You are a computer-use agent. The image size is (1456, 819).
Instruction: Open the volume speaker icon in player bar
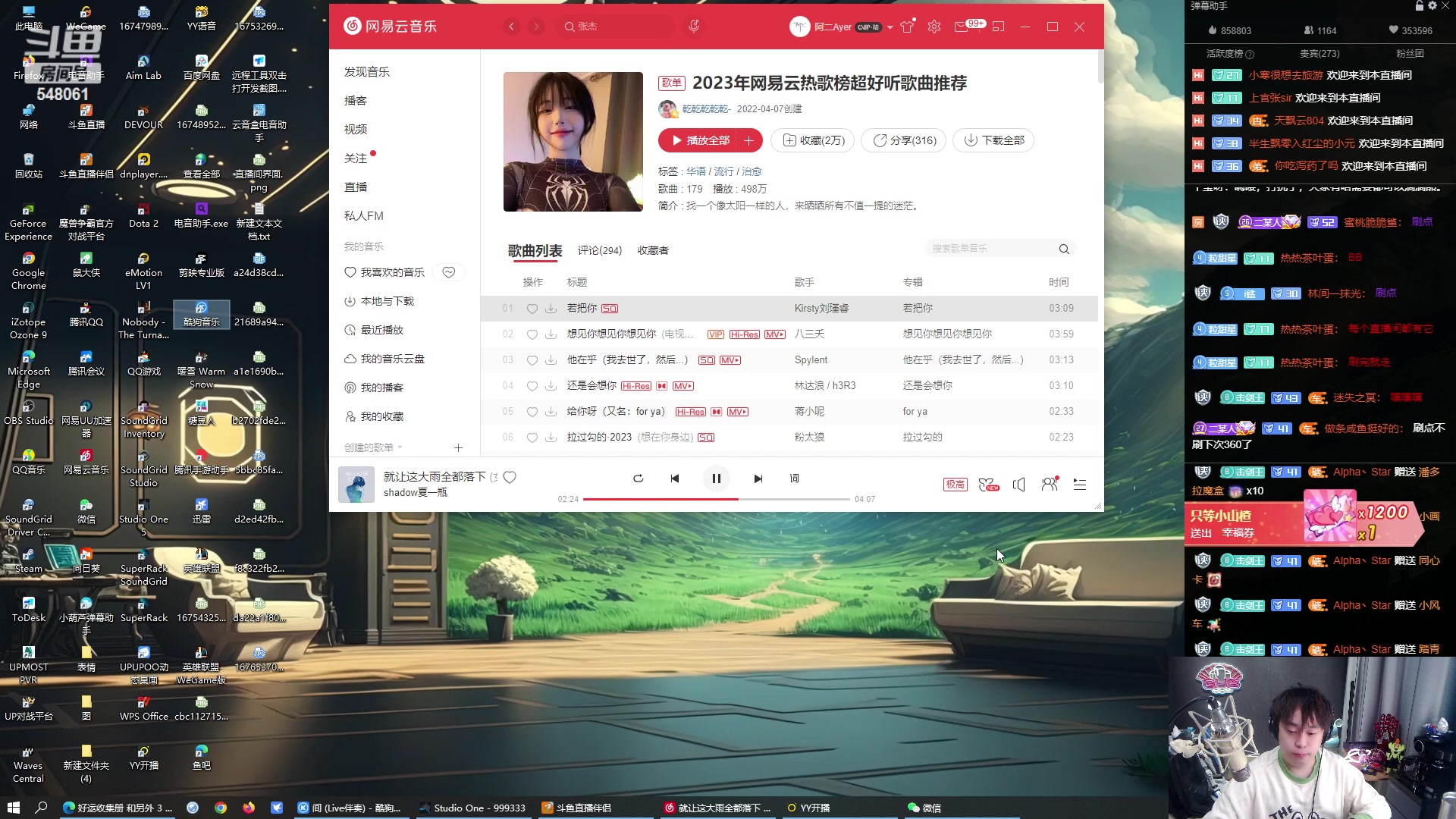1019,485
